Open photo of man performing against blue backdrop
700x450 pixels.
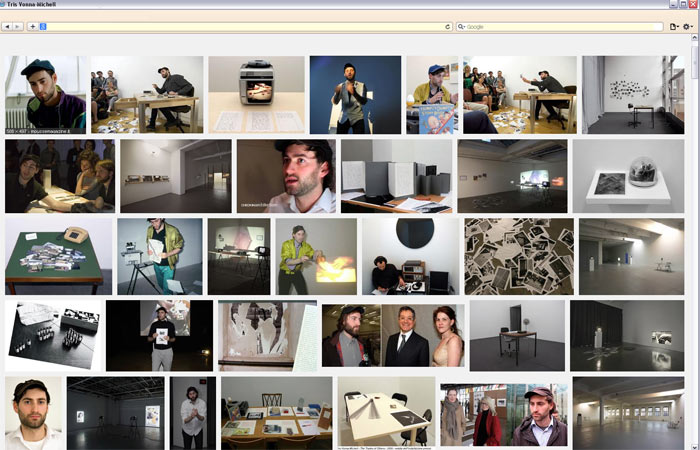pos(355,95)
